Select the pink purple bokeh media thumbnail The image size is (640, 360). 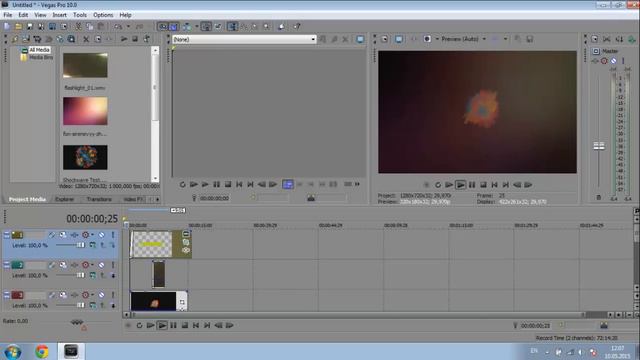coord(85,111)
